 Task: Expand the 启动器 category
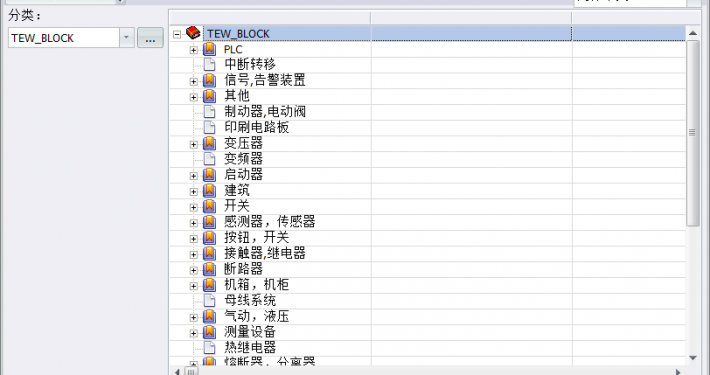click(x=193, y=176)
